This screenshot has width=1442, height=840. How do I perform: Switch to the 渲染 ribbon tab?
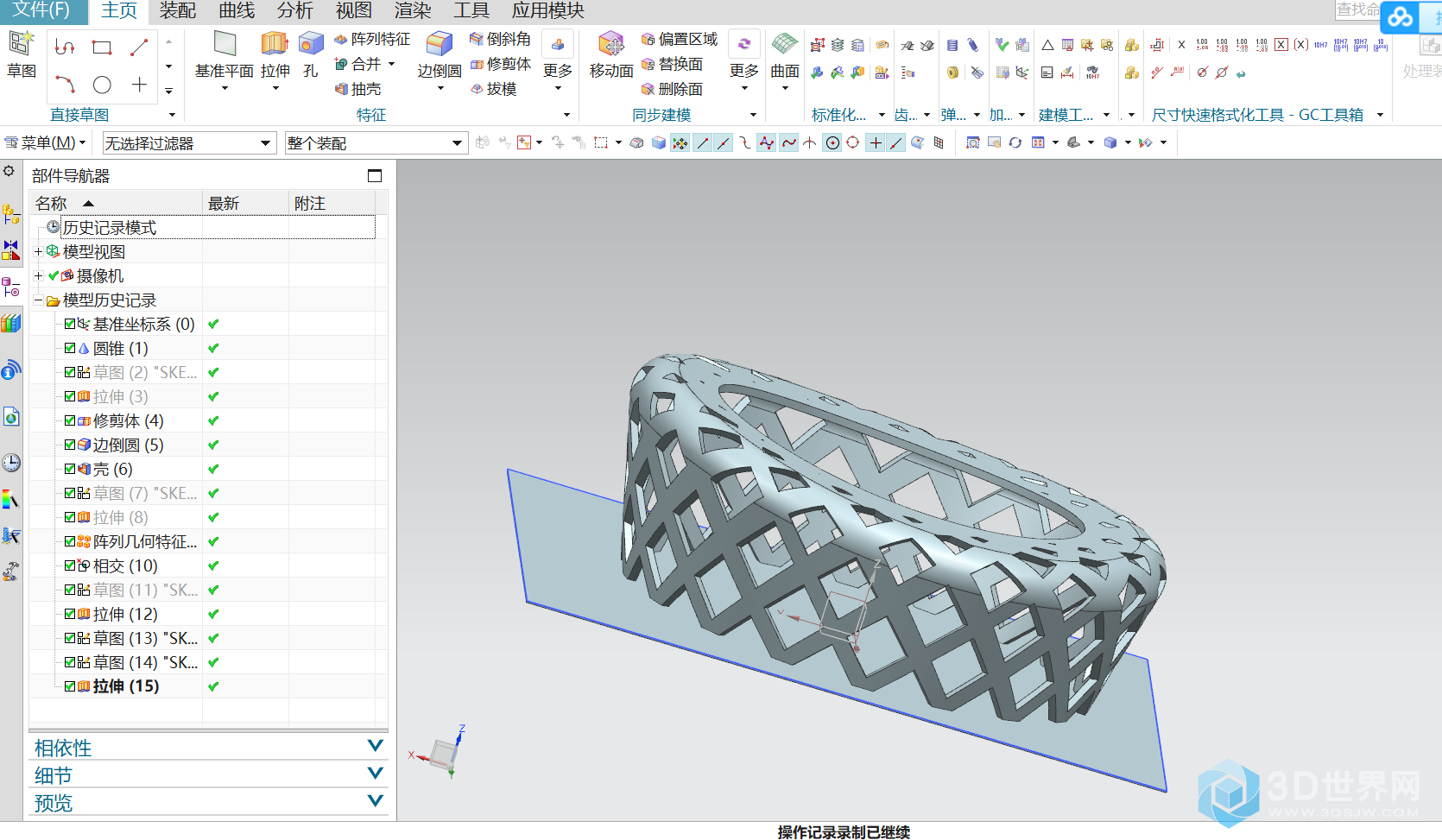(413, 10)
